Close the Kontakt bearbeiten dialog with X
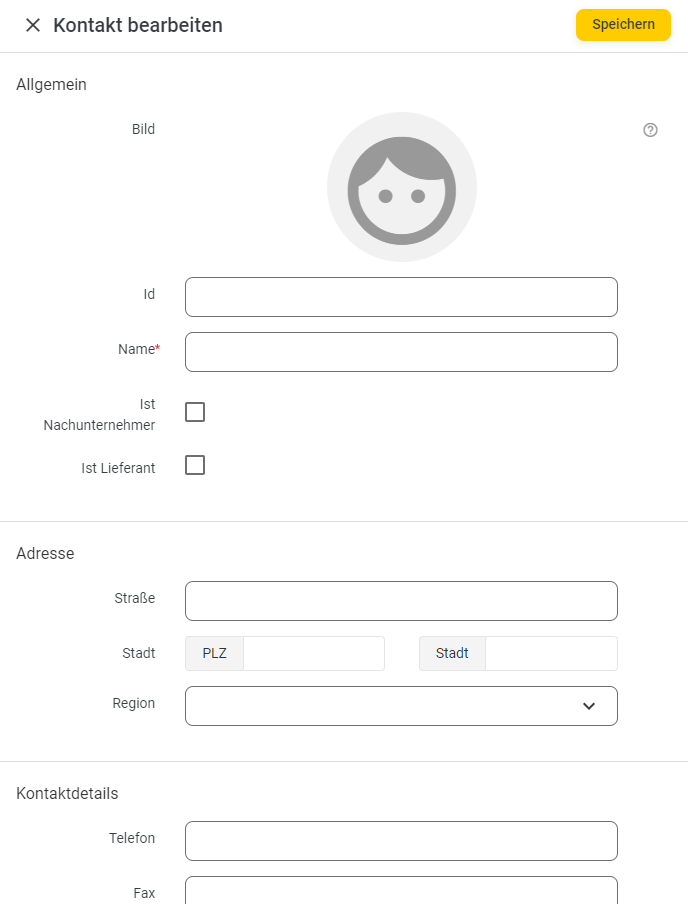The height and width of the screenshot is (904, 688). pos(33,25)
